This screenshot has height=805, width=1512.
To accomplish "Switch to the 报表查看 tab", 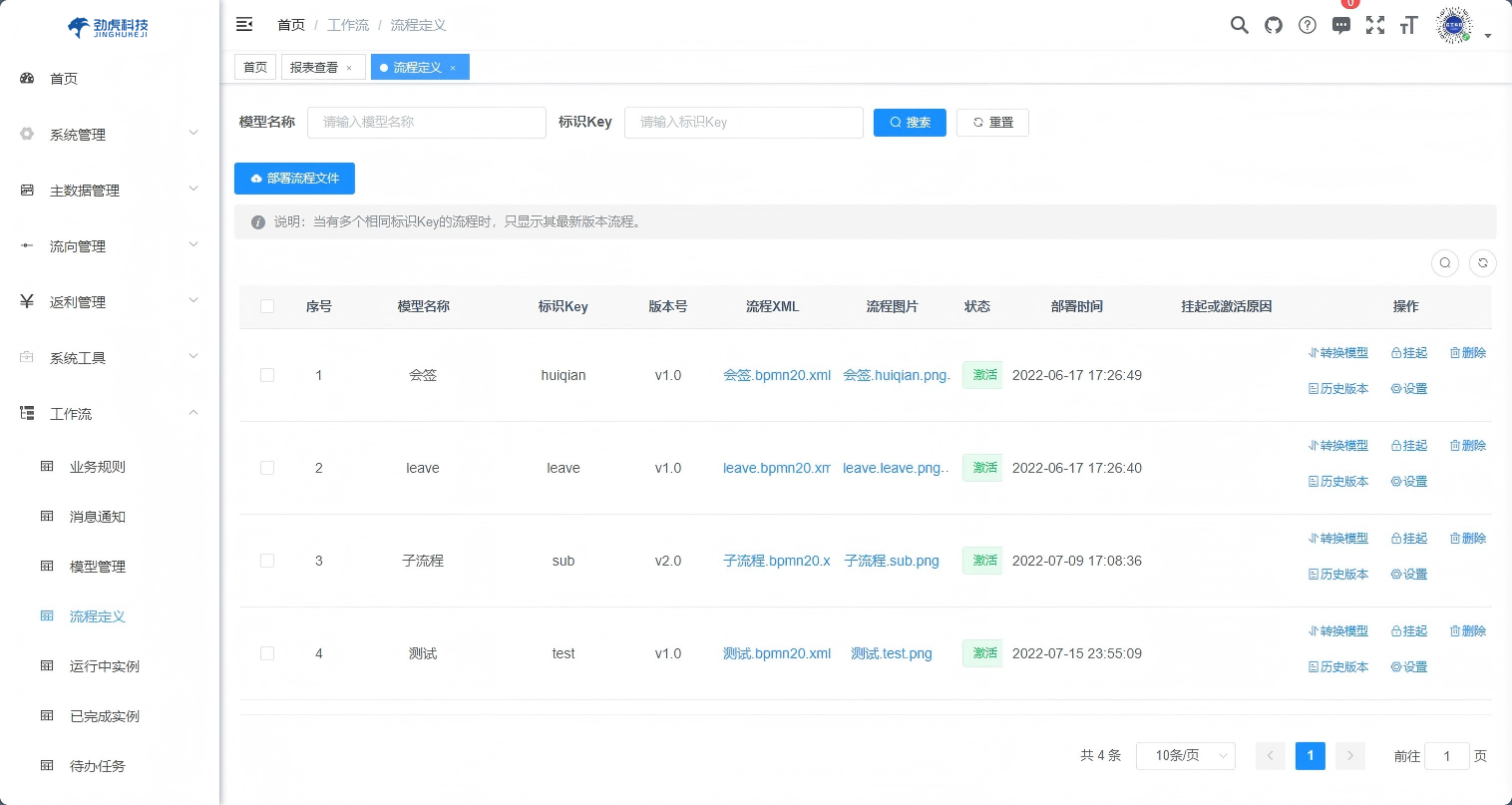I will (314, 68).
